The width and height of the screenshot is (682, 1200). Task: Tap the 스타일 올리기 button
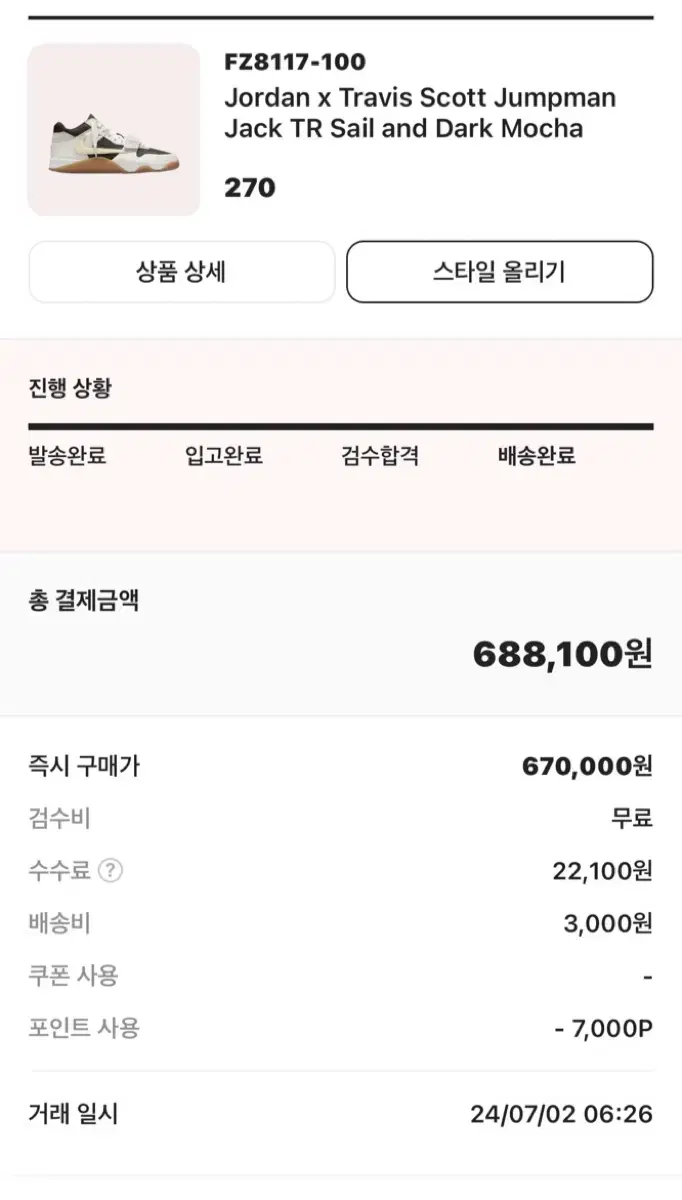pos(499,272)
